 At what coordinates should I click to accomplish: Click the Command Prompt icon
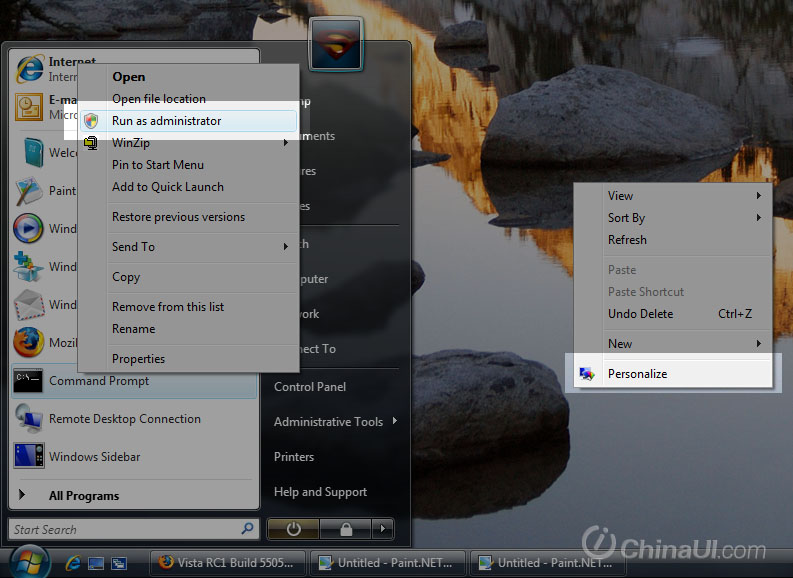(x=28, y=381)
